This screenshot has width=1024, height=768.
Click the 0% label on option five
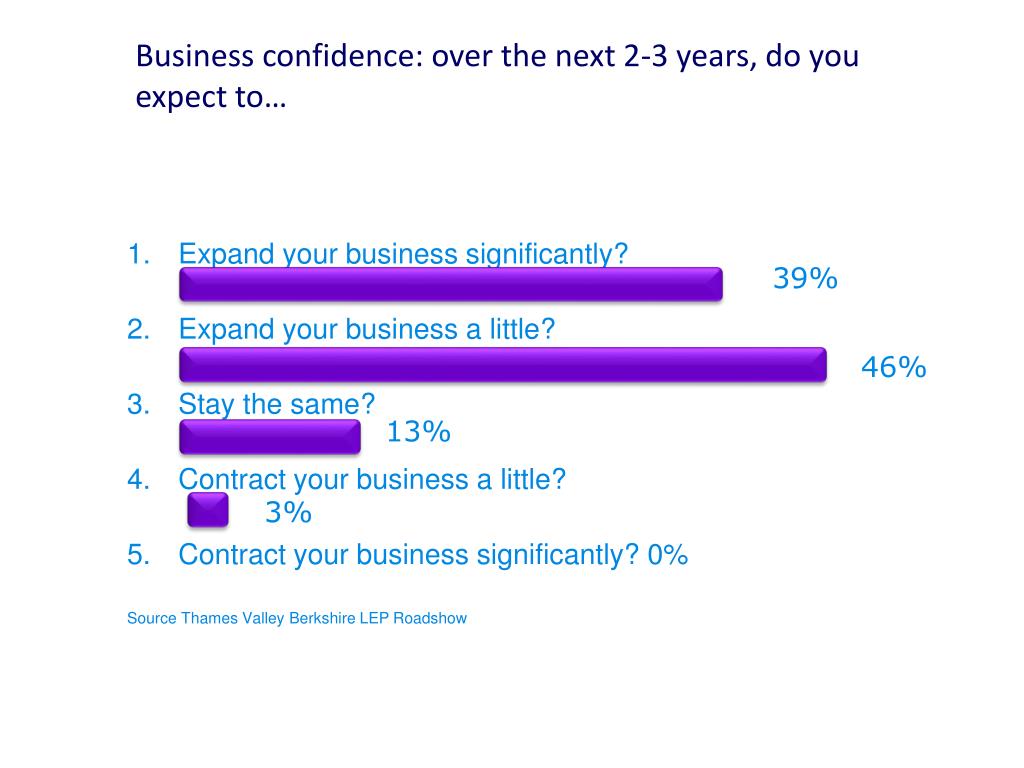tap(667, 555)
